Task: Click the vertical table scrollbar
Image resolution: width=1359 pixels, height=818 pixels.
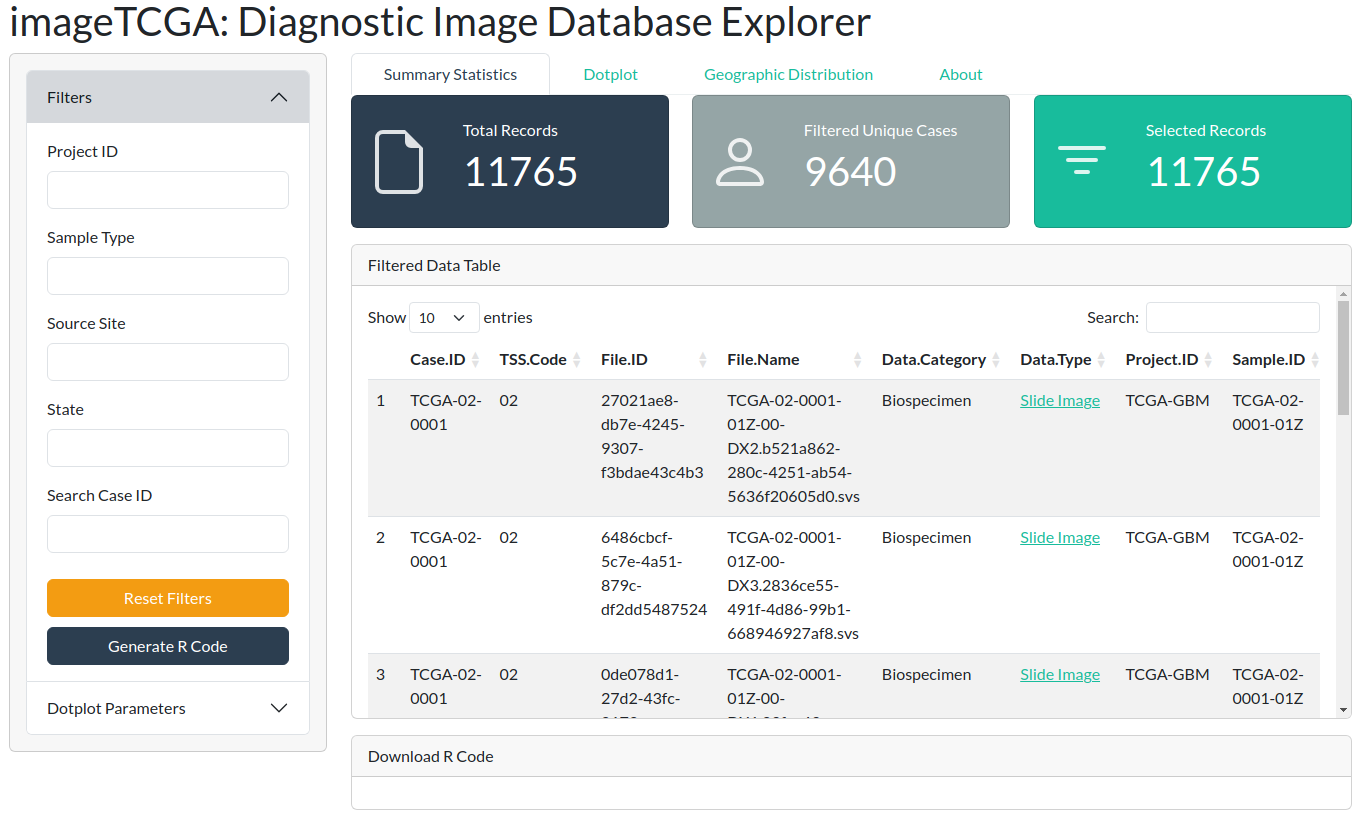Action: [1343, 360]
